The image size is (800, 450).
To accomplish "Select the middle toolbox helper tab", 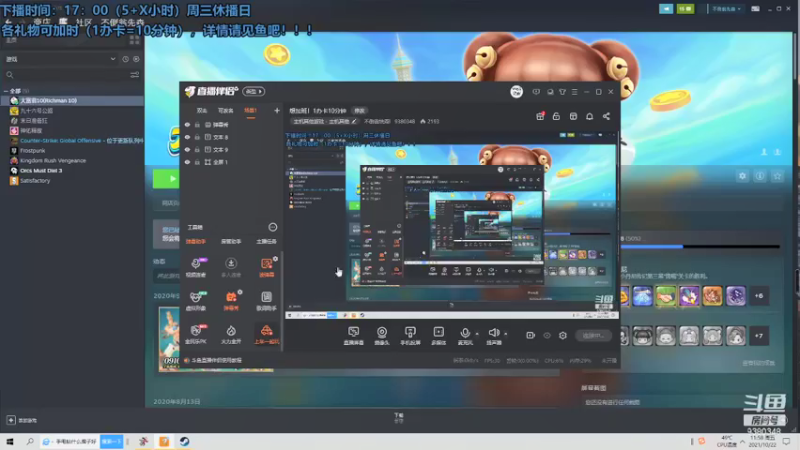I will point(231,241).
